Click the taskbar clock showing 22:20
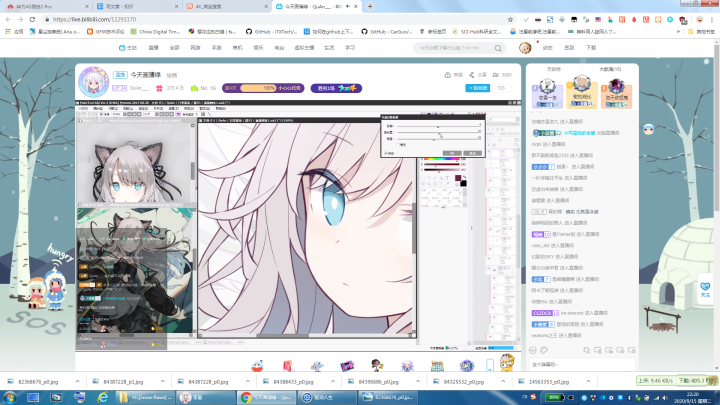The height and width of the screenshot is (405, 720). pos(692,397)
